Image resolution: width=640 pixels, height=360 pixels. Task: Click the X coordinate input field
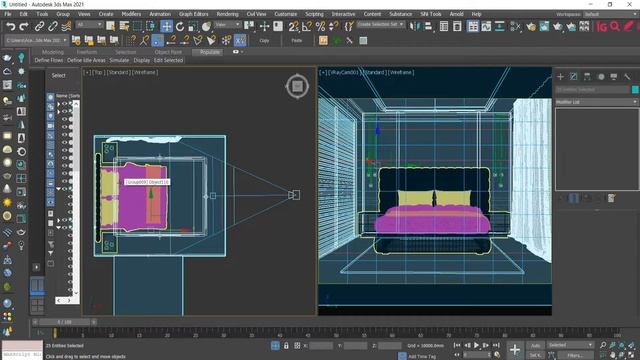coord(321,346)
